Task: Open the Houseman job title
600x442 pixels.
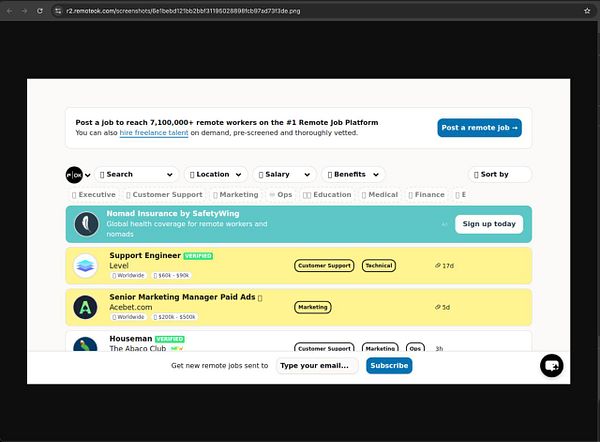Action: [x=130, y=339]
